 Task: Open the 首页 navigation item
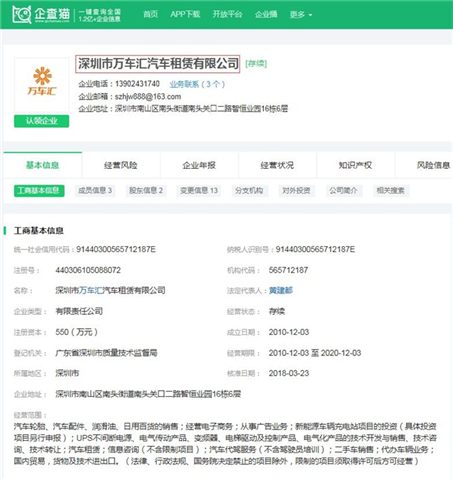click(150, 14)
